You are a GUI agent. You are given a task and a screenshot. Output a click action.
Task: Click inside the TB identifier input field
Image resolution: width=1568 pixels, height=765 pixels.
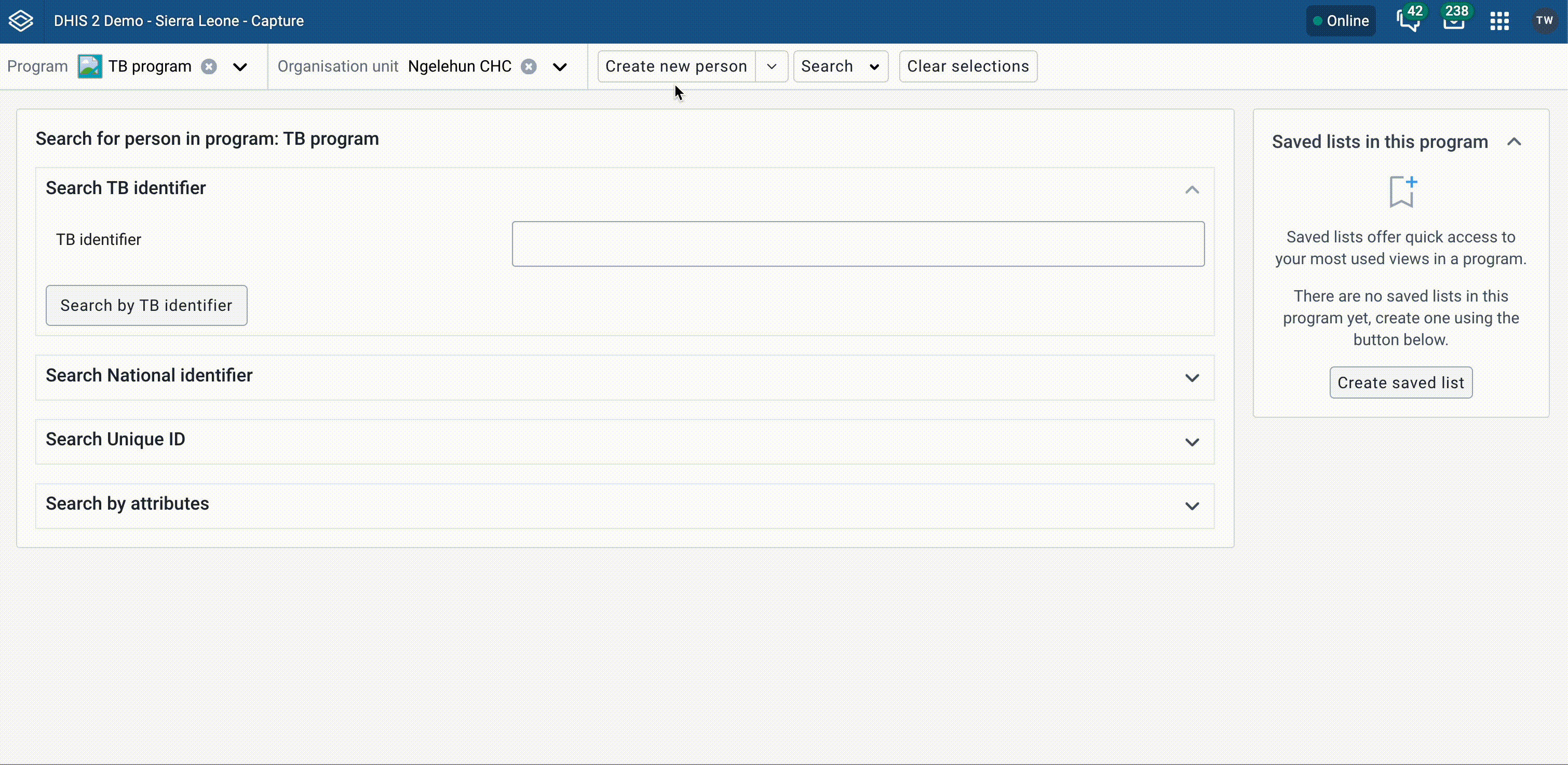[x=858, y=243]
